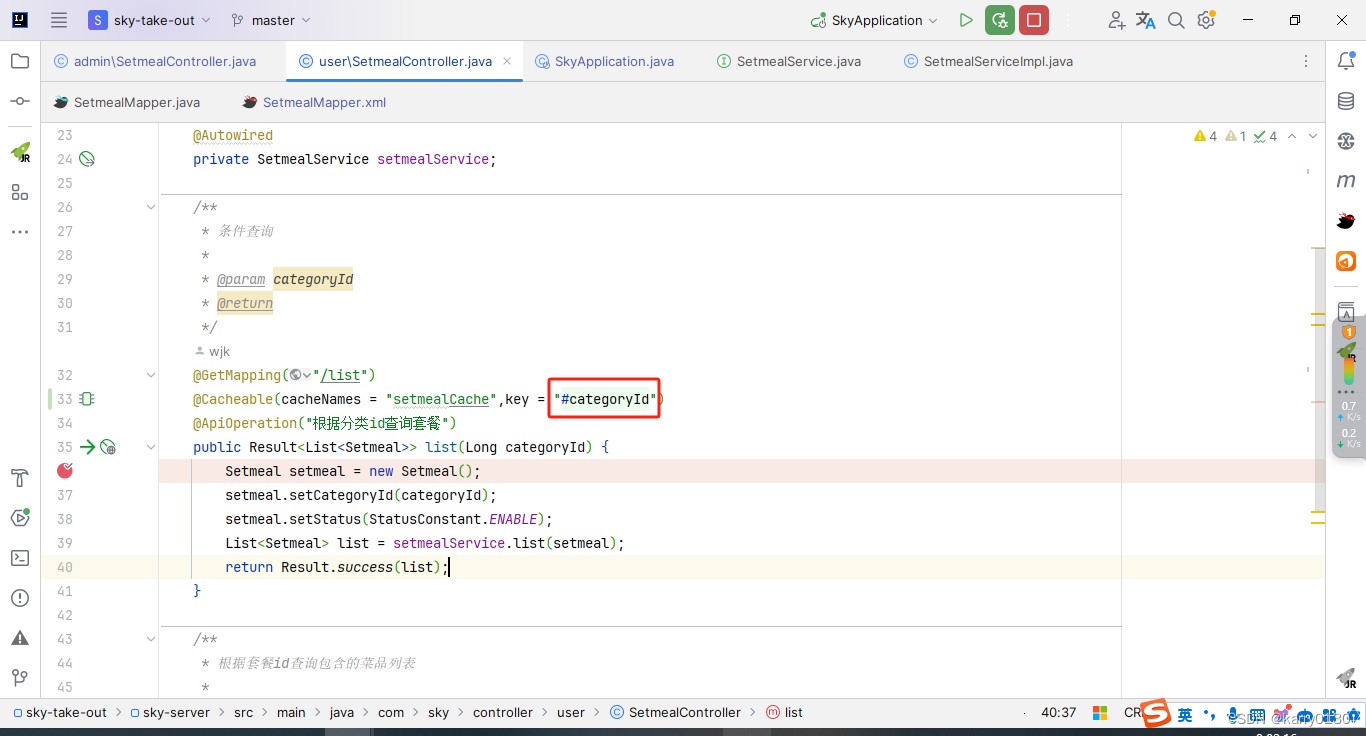Open the Database tool window

point(1345,100)
